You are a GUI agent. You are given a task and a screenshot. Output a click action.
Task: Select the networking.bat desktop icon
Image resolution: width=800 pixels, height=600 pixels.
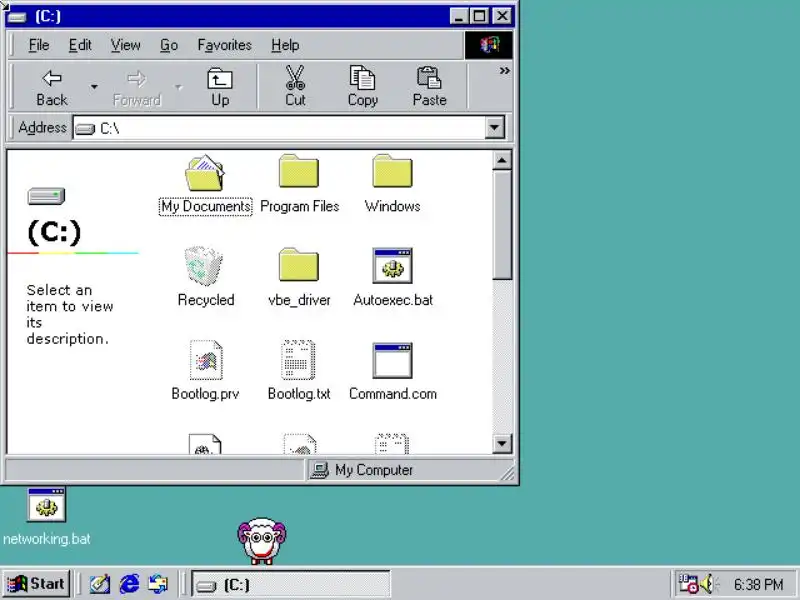click(x=46, y=517)
